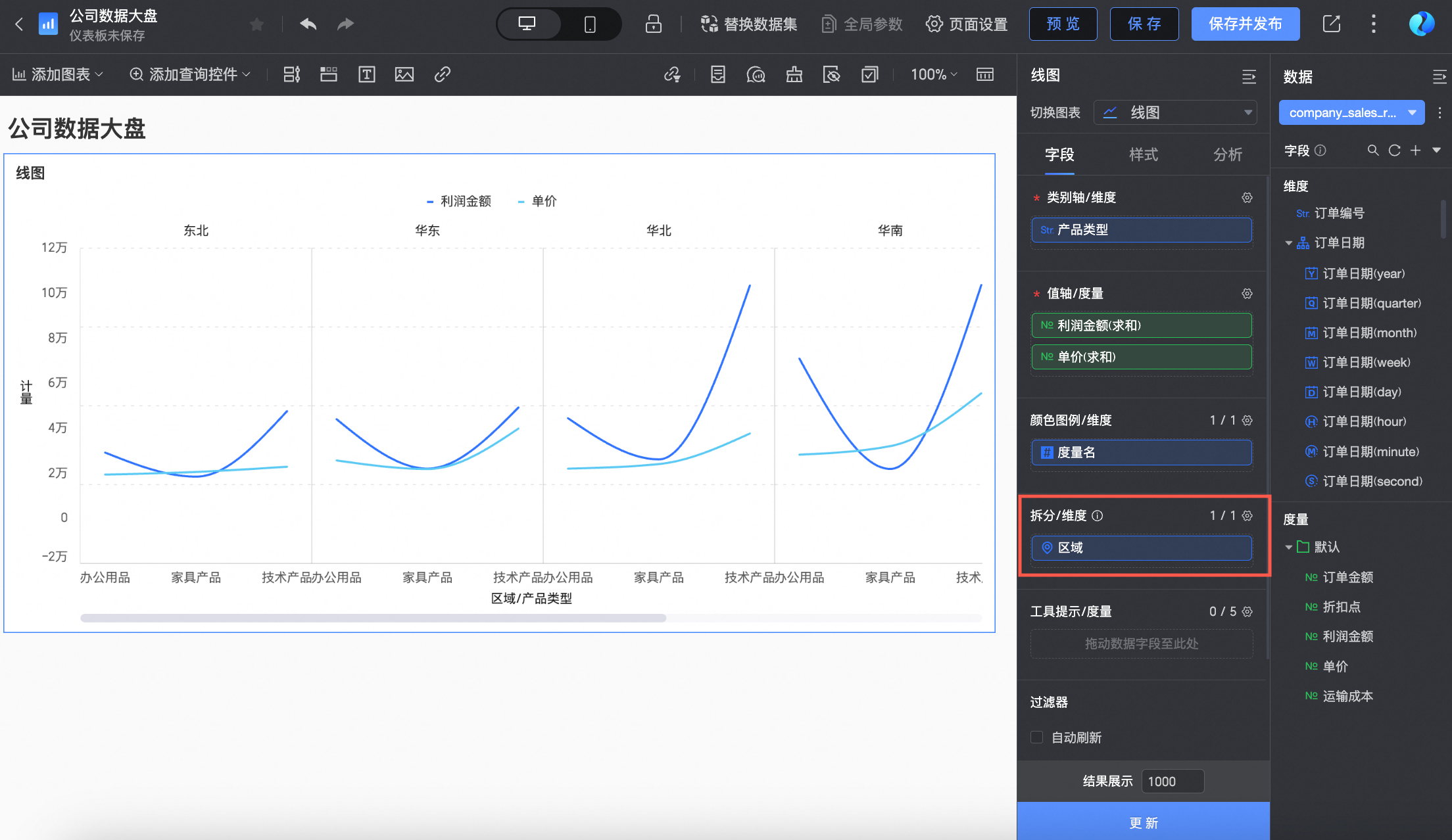Enable the 自动刷新 checkbox

(x=1037, y=737)
